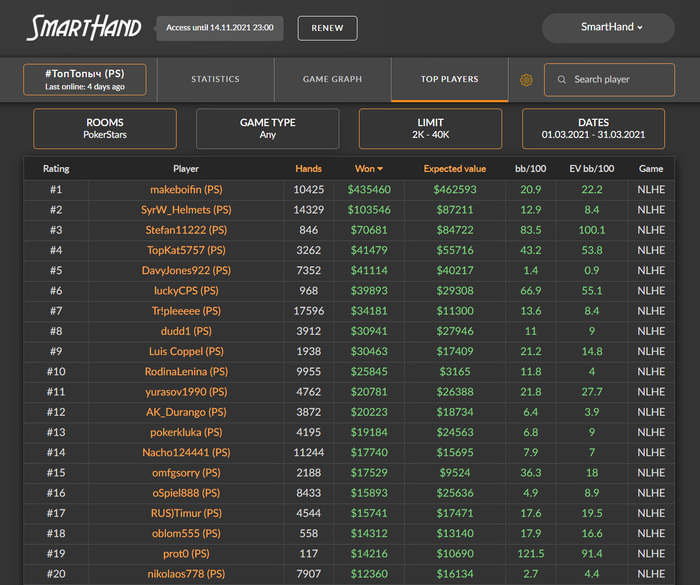Click the EV bb/100 column header

click(592, 169)
